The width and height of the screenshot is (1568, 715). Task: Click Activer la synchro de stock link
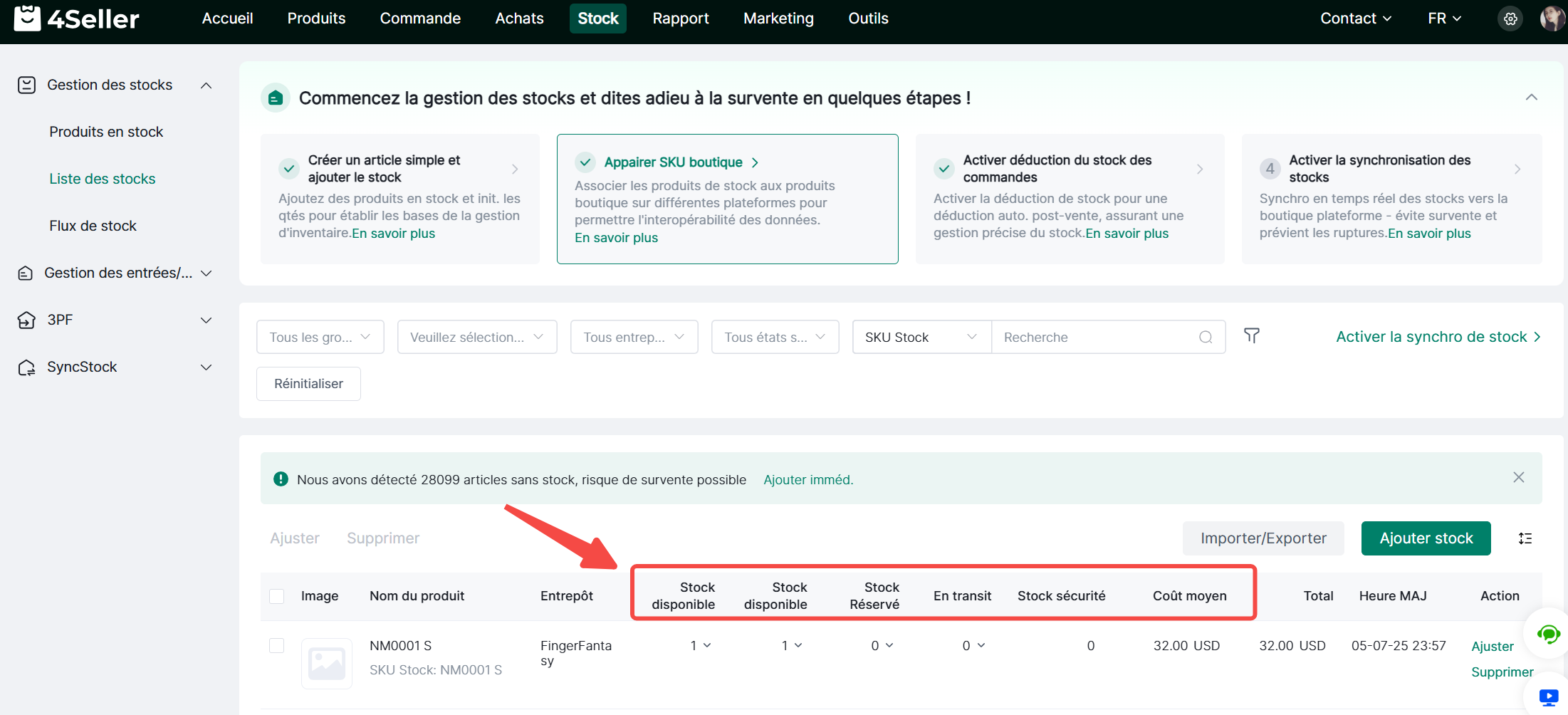click(x=1438, y=337)
